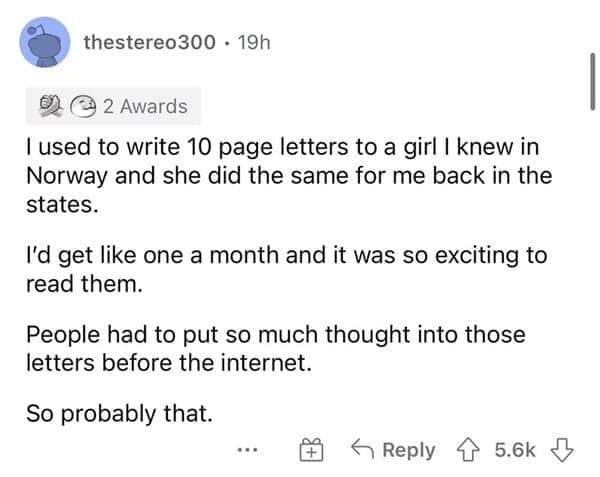This screenshot has width=600, height=477.
Task: Open the 2 Awards list
Action: coord(146,105)
